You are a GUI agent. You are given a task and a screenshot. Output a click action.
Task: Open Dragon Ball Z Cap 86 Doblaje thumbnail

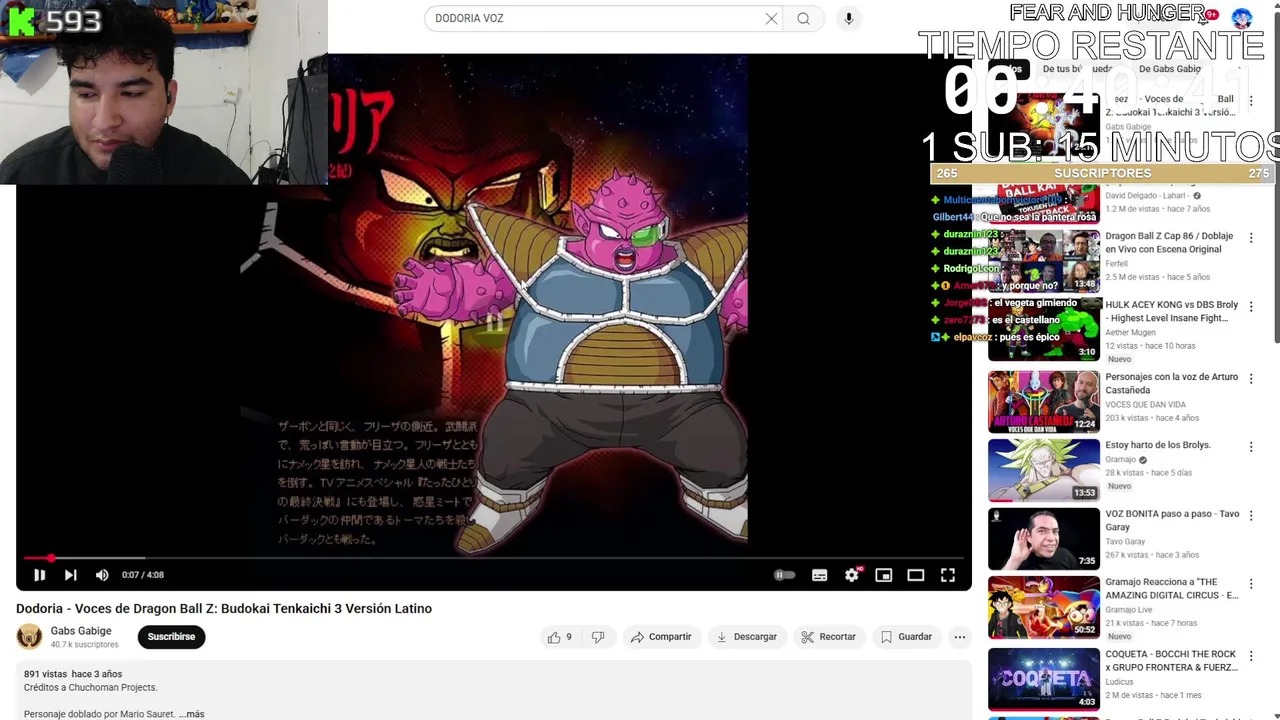point(1044,261)
